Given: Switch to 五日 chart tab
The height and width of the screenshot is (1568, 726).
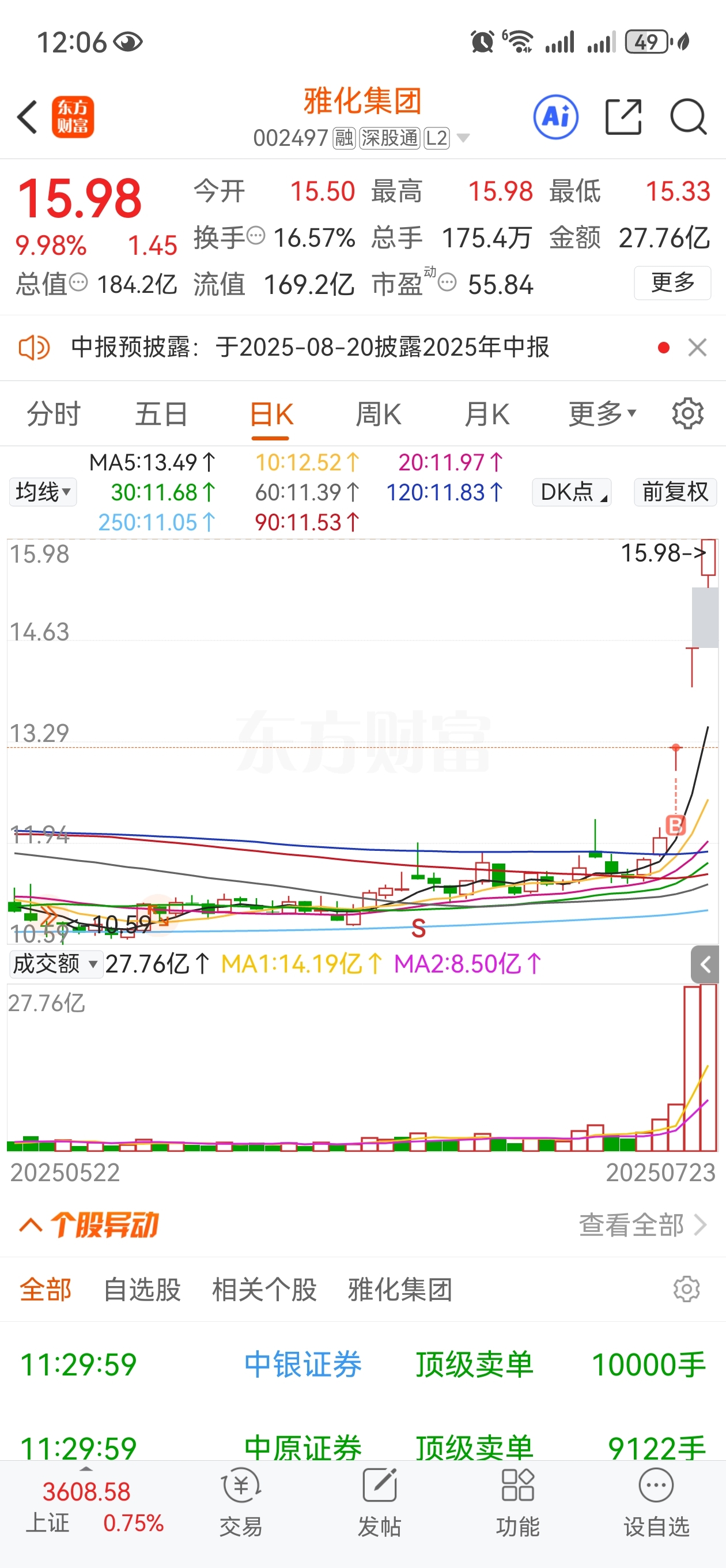Looking at the screenshot, I should click(161, 414).
